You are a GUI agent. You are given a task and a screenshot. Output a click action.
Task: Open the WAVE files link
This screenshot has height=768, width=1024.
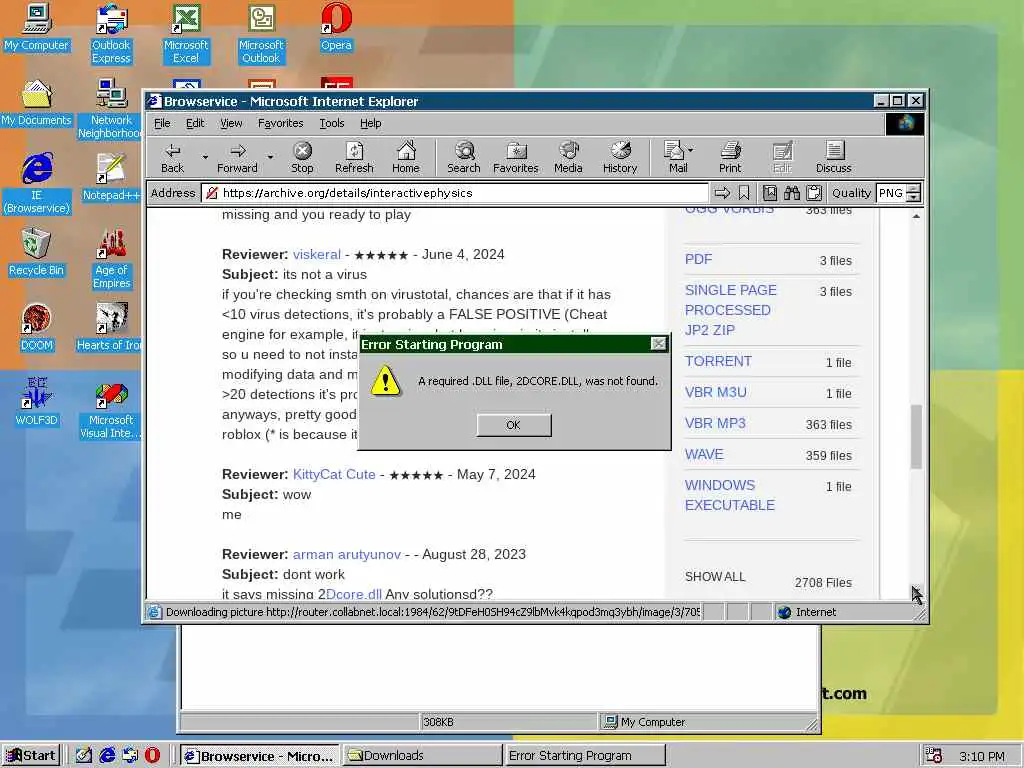(x=704, y=454)
